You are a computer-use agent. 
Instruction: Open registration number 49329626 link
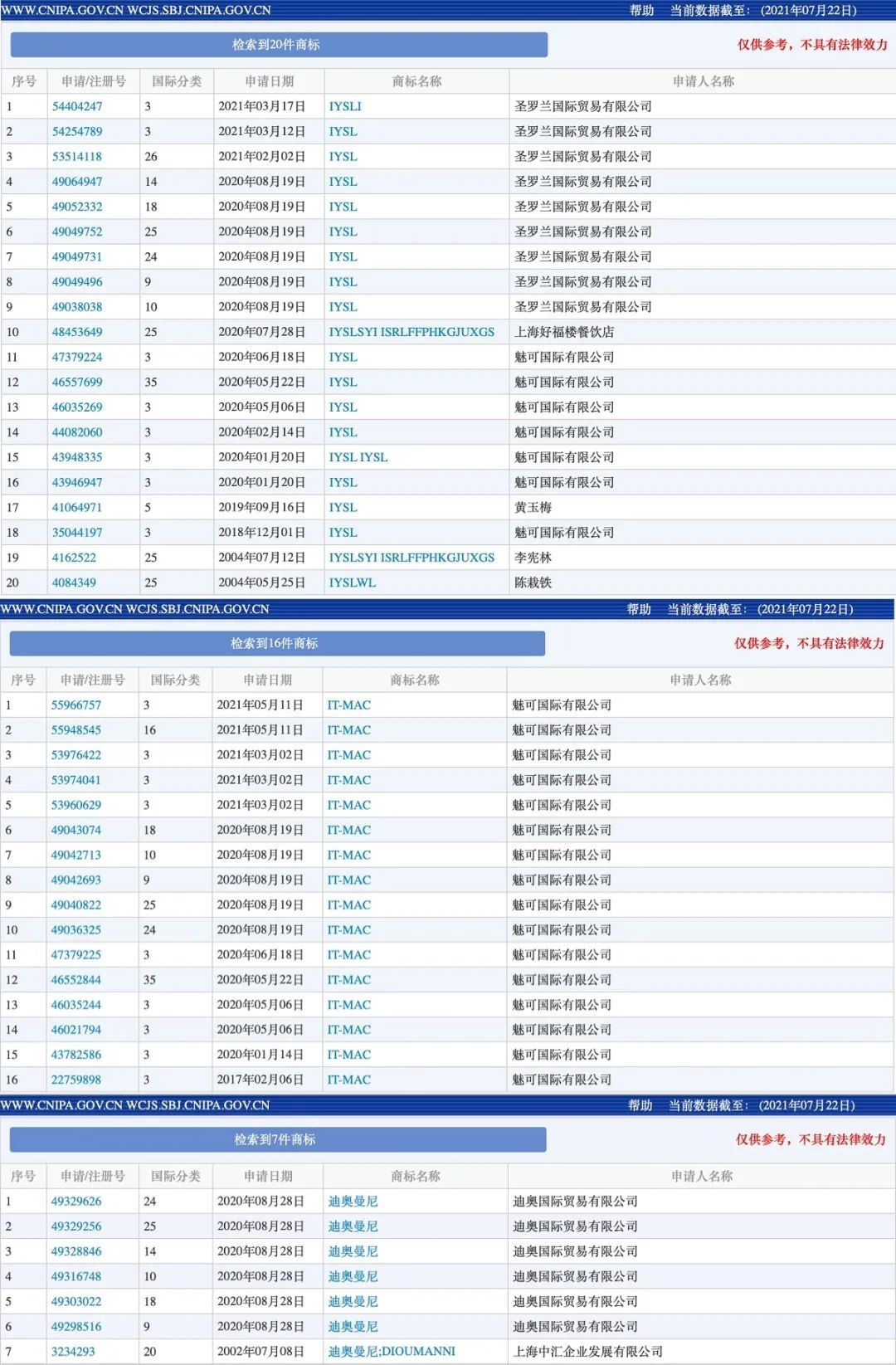coord(76,1201)
